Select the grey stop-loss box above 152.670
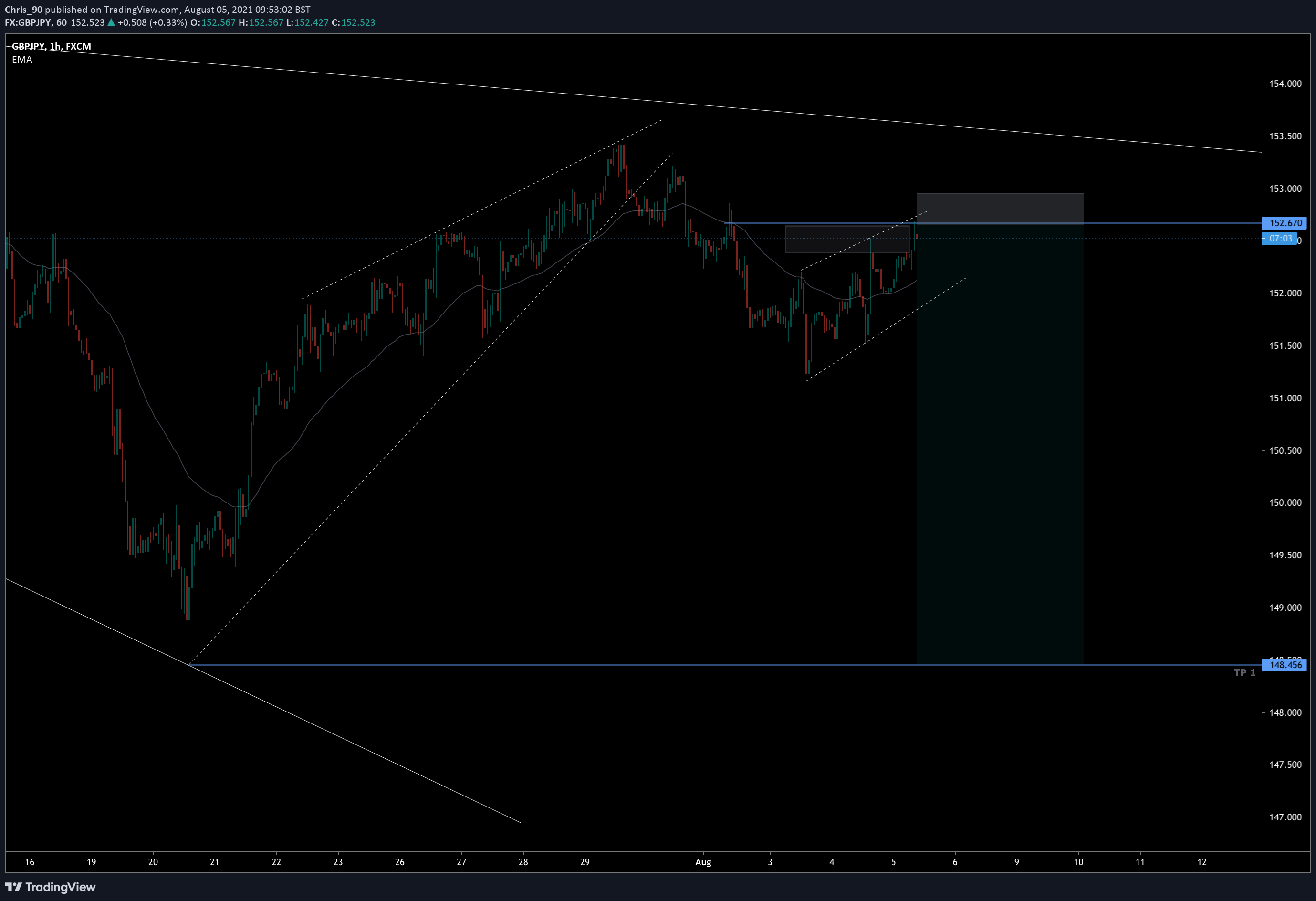1316x901 pixels. (1000, 209)
